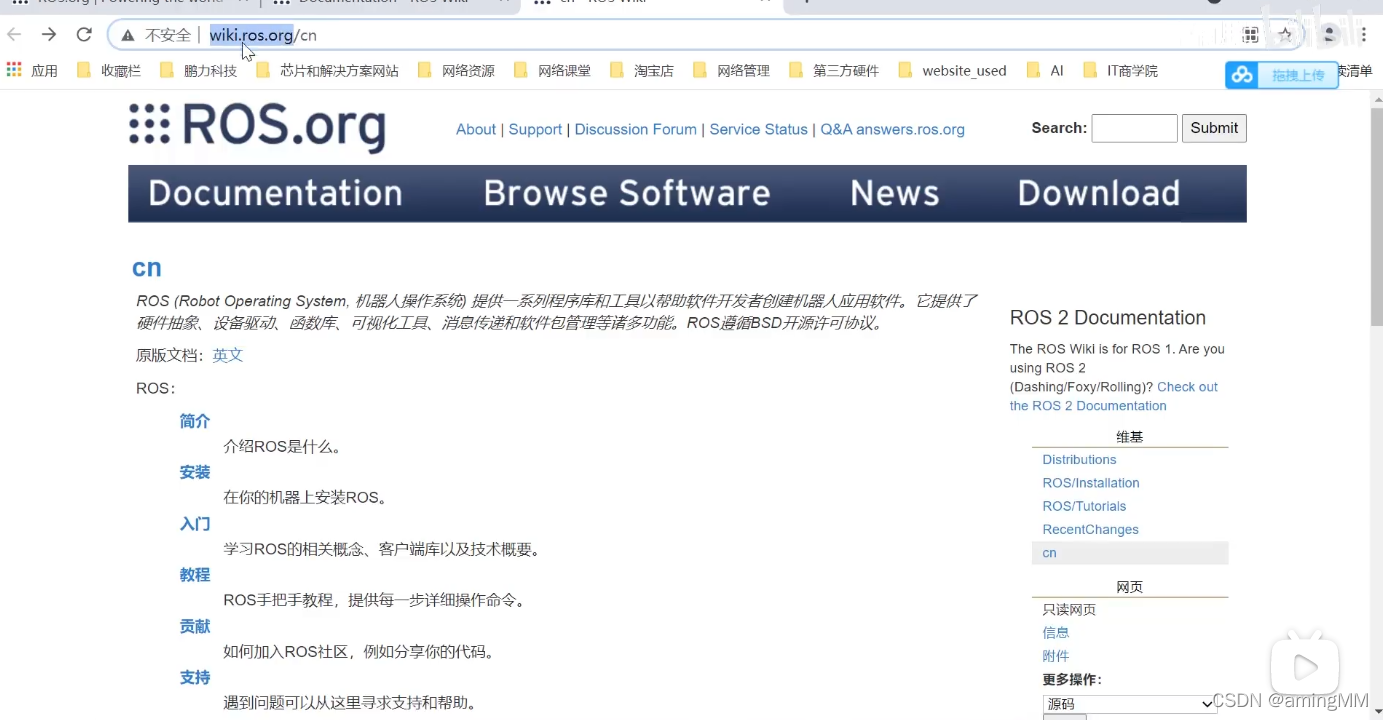The image size is (1383, 720).
Task: Open the 鹏力科技 bookmark folder
Action: point(199,71)
